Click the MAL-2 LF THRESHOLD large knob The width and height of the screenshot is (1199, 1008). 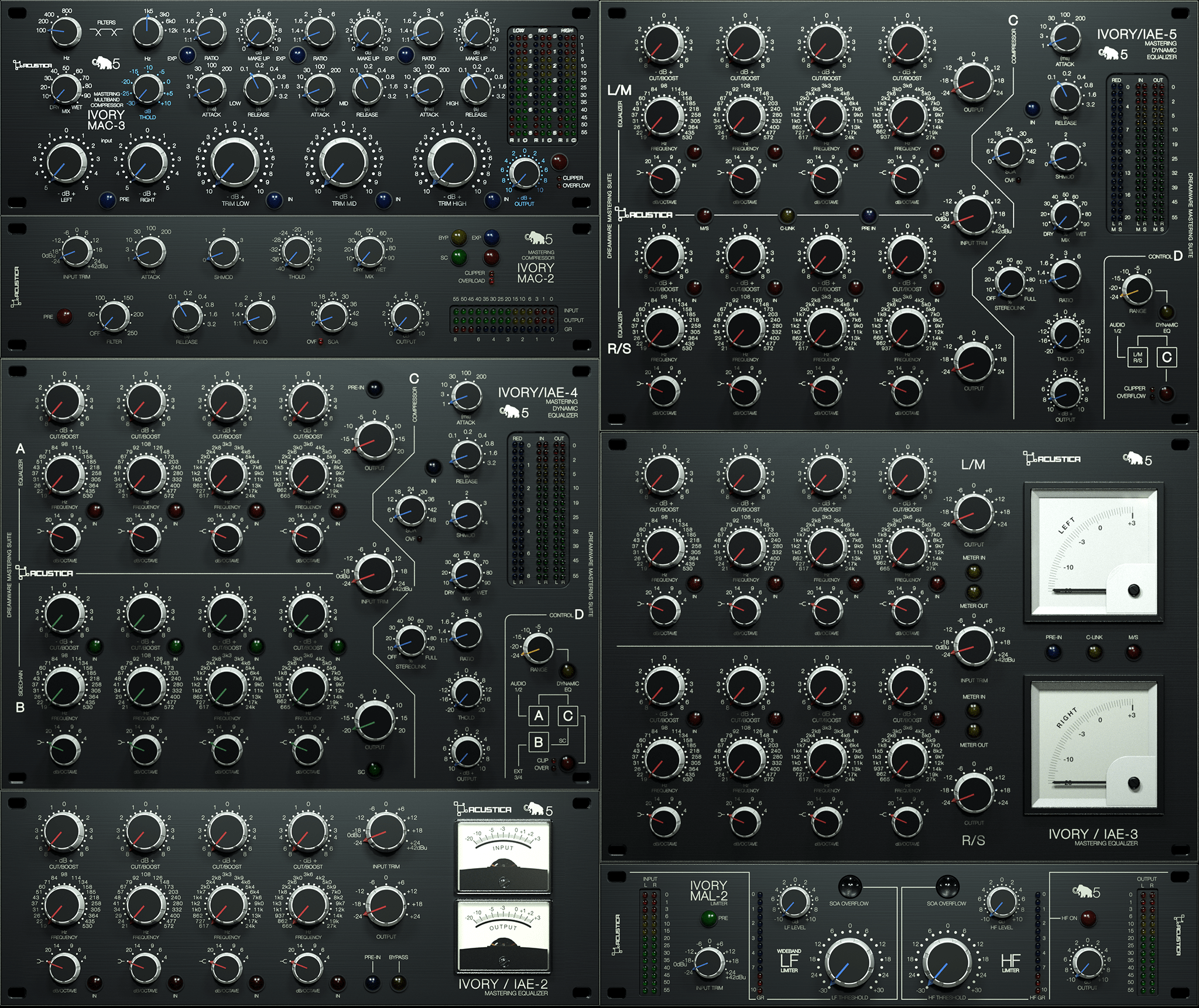click(850, 962)
